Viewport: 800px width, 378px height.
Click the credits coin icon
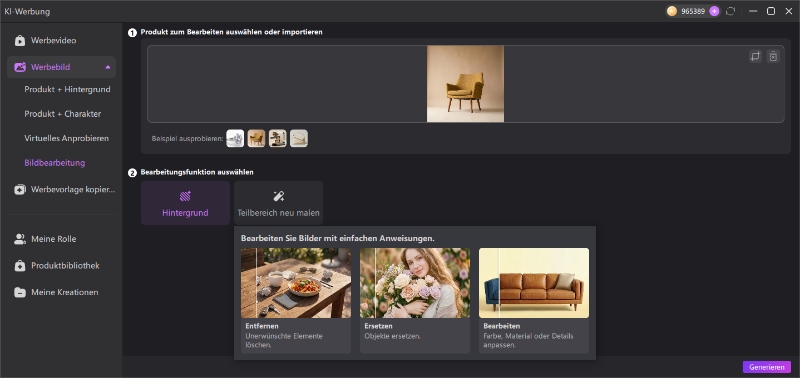pyautogui.click(x=672, y=11)
